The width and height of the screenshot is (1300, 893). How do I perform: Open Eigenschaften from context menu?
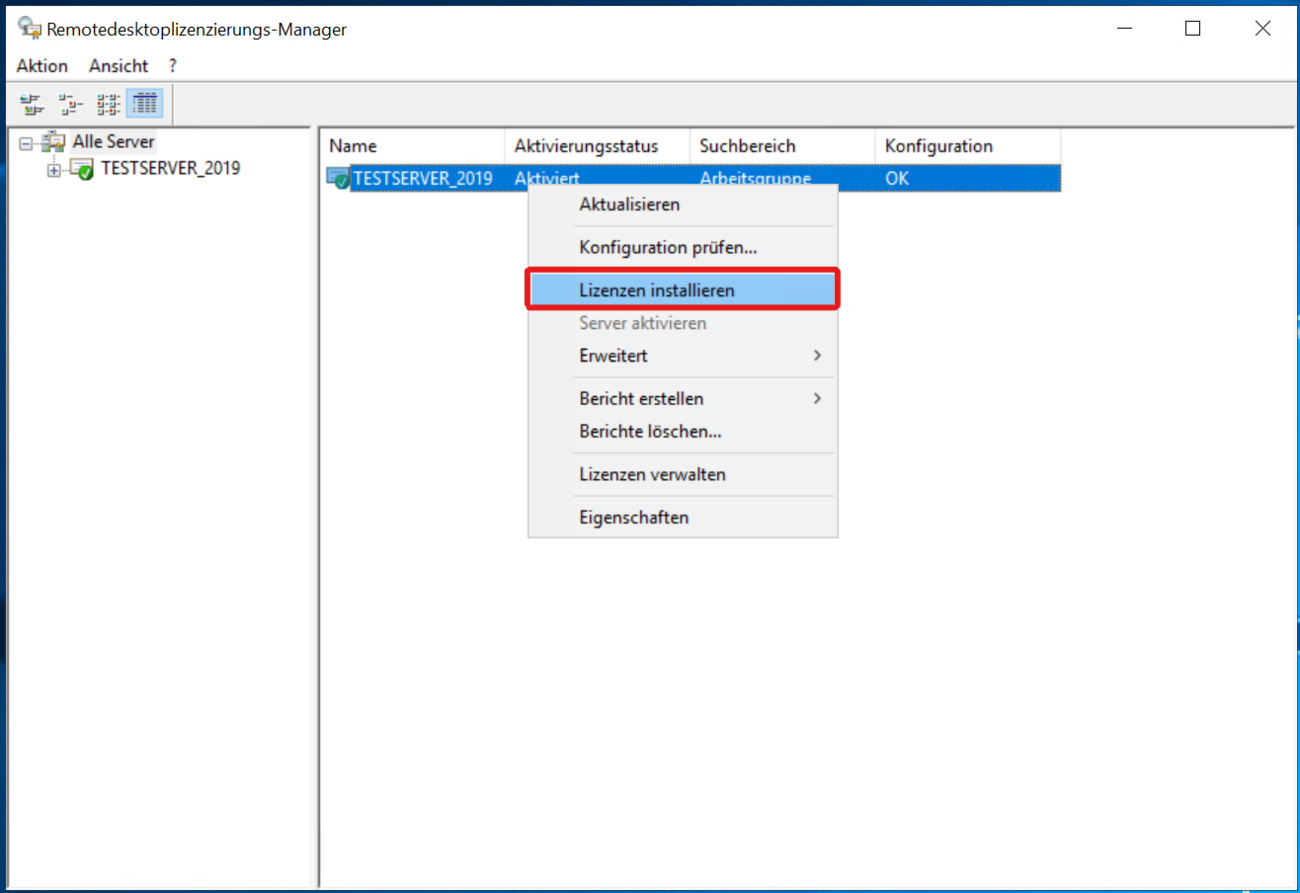[683, 517]
